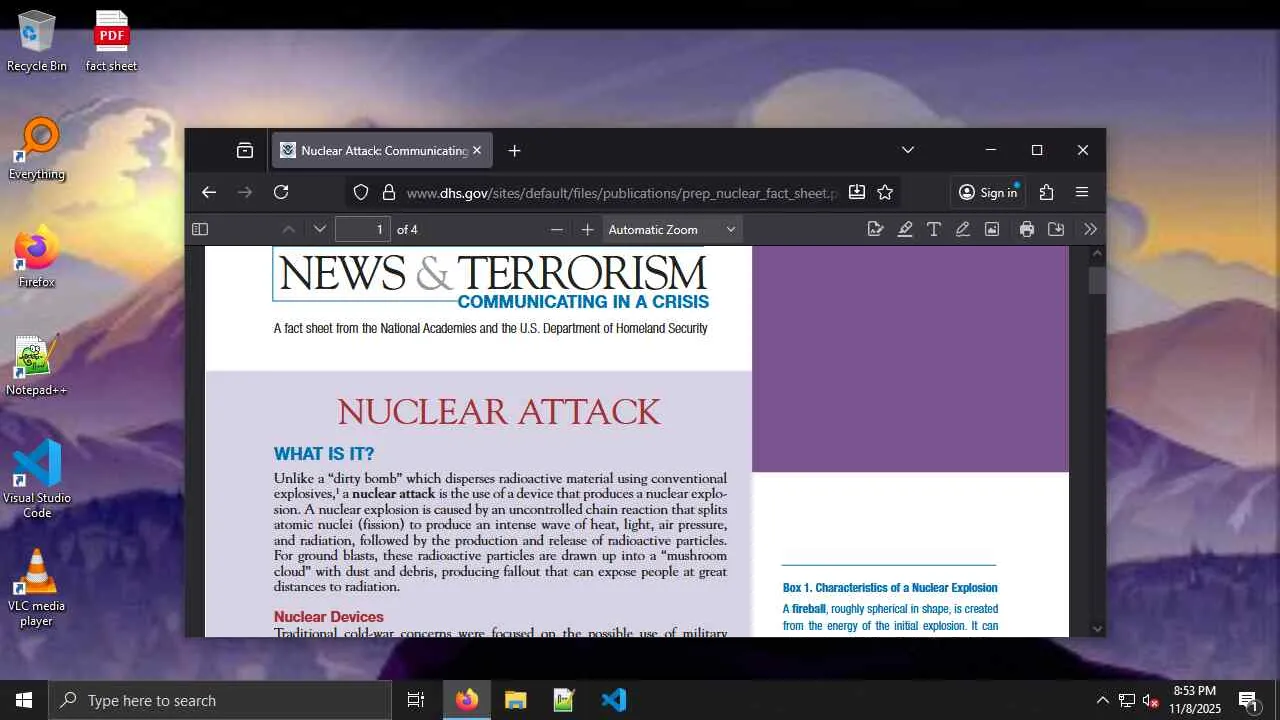View site security padlock information
Viewport: 1280px width, 720px height.
[389, 192]
